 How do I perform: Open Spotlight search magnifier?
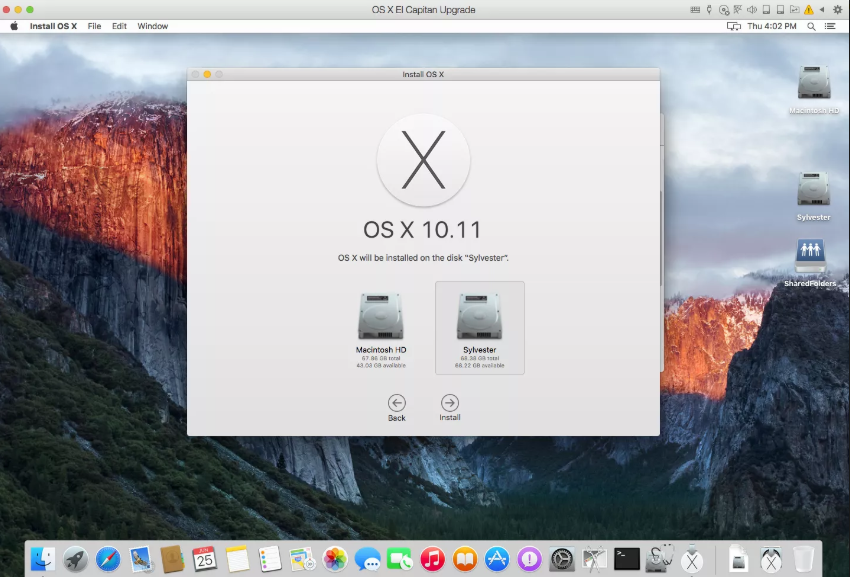[811, 26]
